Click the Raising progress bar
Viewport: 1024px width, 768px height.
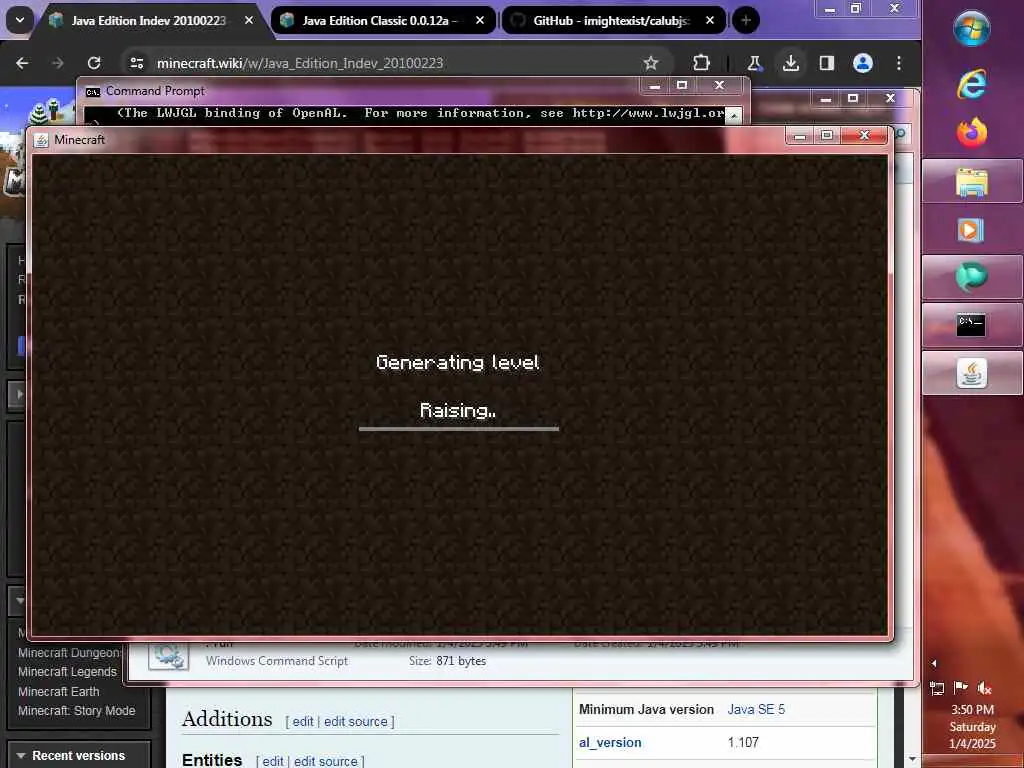(x=458, y=429)
